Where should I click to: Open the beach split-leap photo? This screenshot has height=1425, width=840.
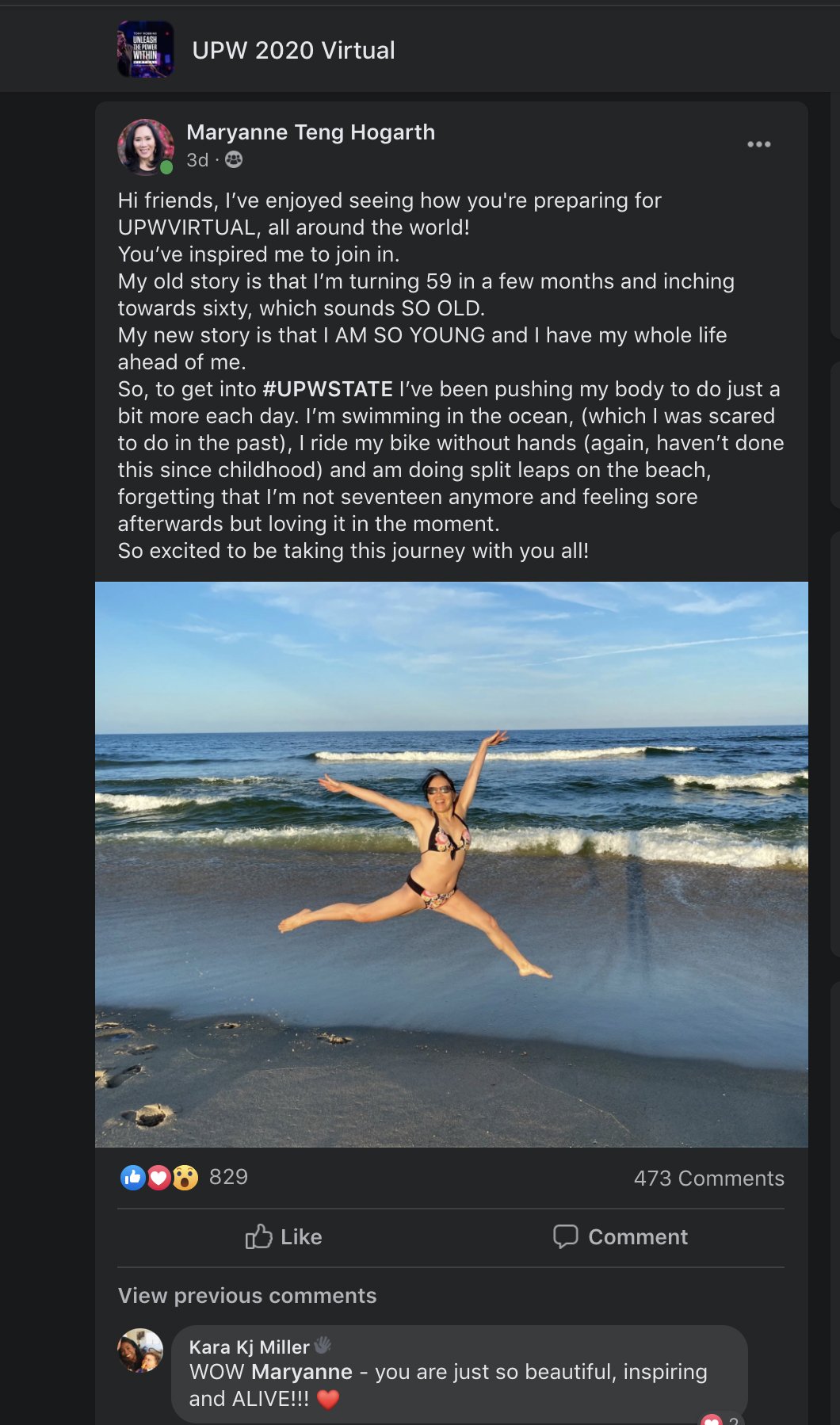(x=452, y=865)
